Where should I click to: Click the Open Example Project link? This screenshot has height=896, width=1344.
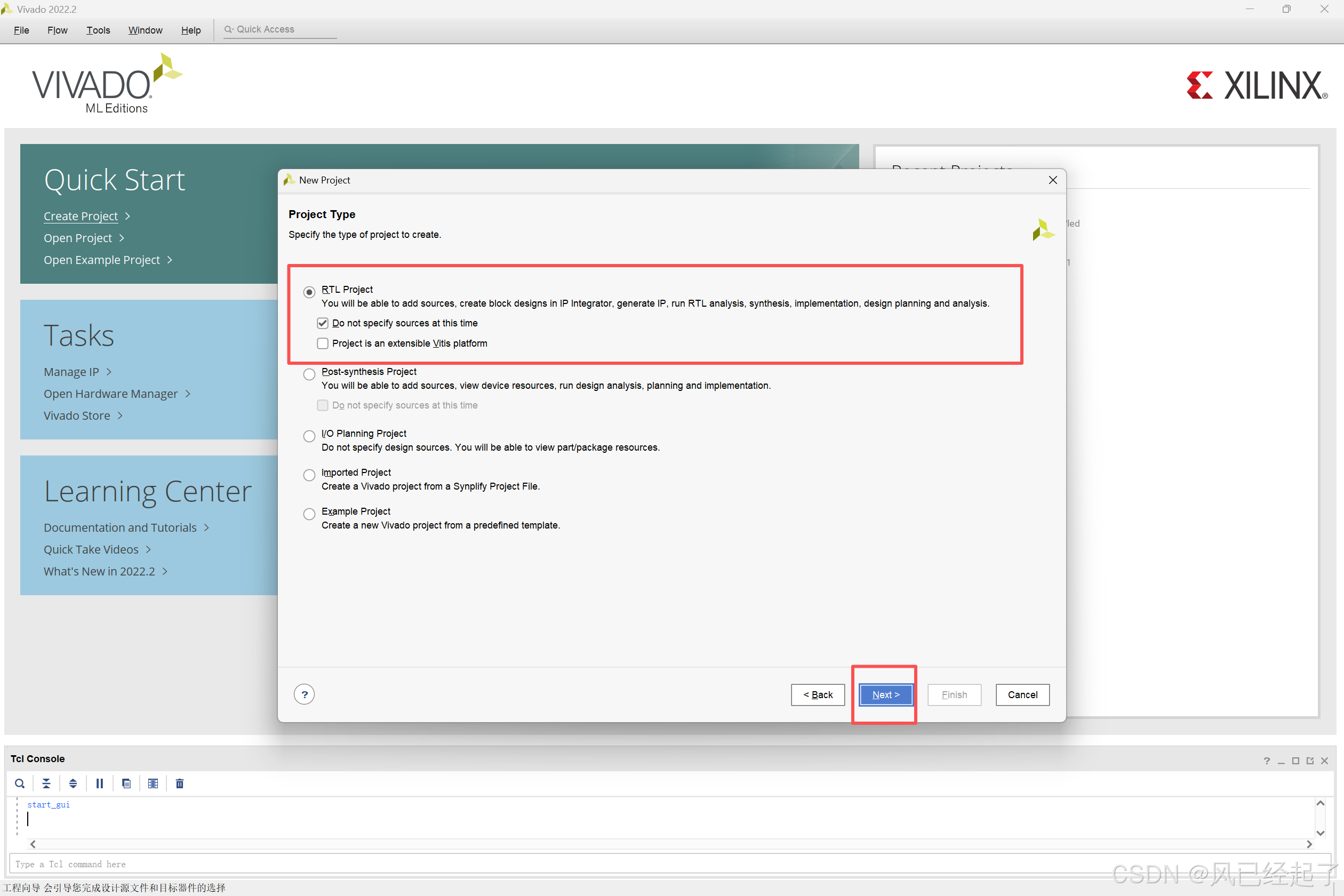click(102, 259)
